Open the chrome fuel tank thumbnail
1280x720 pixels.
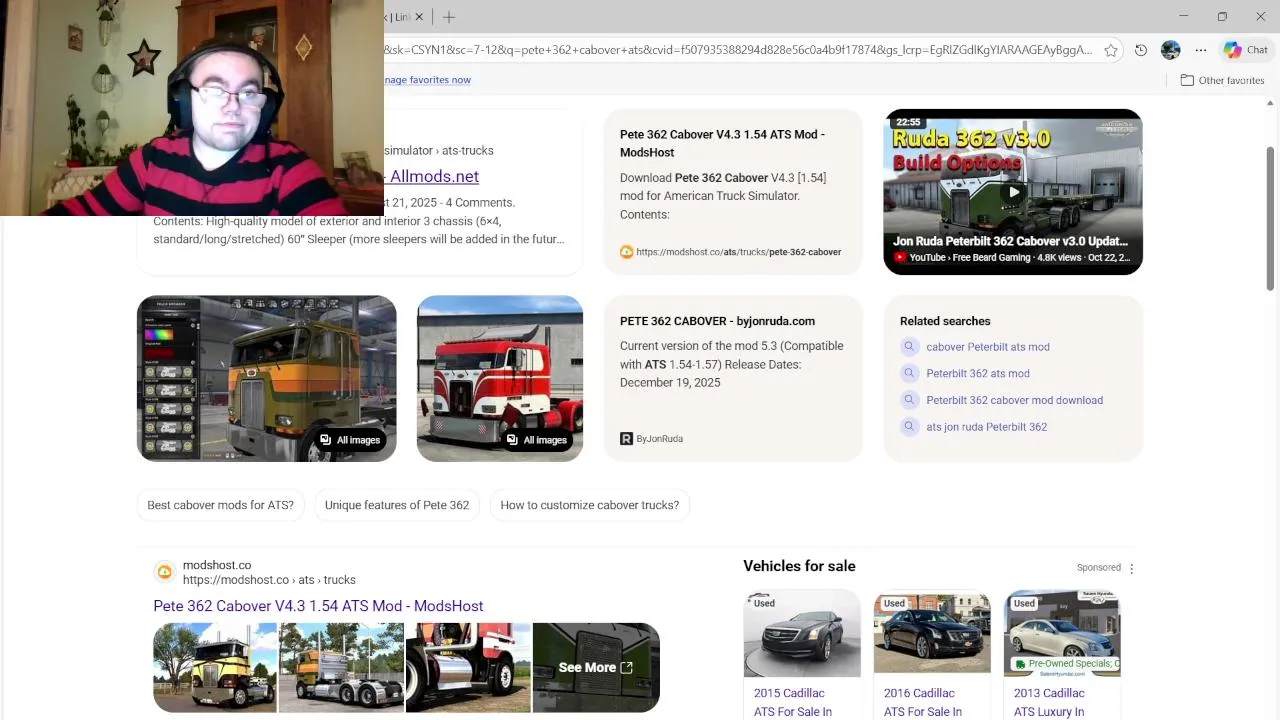click(x=468, y=668)
